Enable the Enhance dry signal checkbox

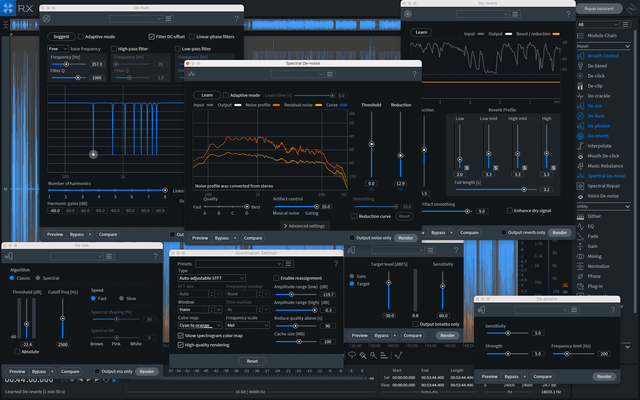pos(509,211)
